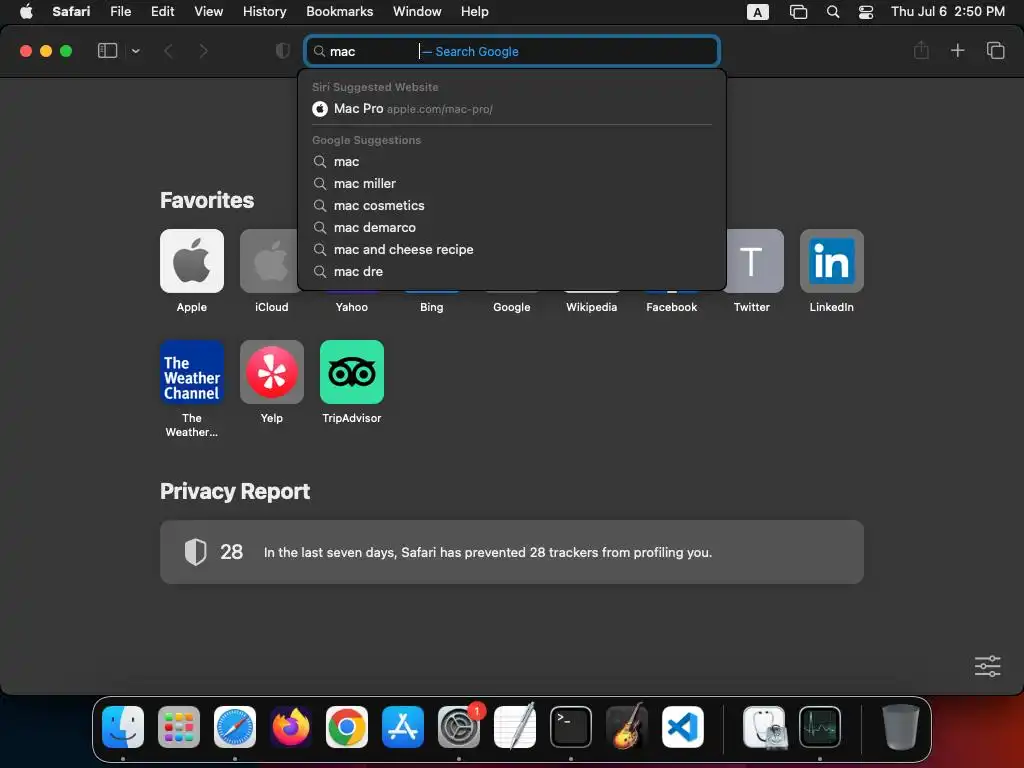Open Activity Monitor from the Dock
Image resolution: width=1024 pixels, height=768 pixels.
click(x=820, y=726)
